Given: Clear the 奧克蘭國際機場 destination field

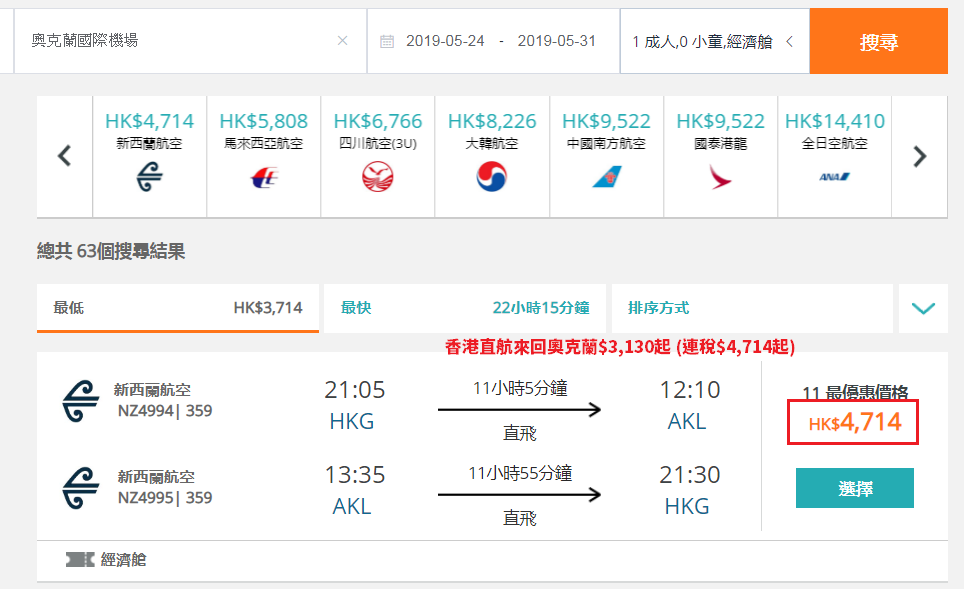Looking at the screenshot, I should tap(342, 41).
